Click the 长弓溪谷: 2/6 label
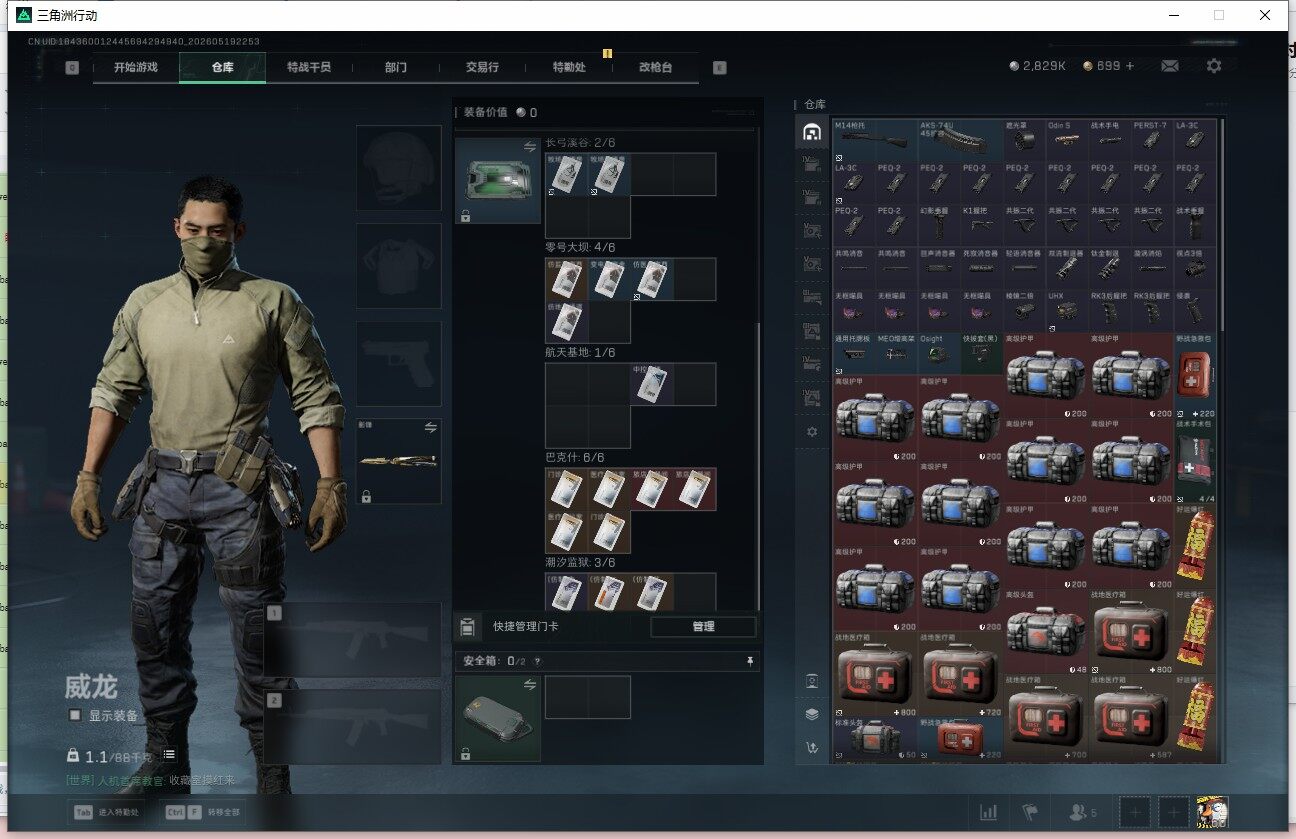Screen dimensions: 1296x839 click(x=580, y=143)
